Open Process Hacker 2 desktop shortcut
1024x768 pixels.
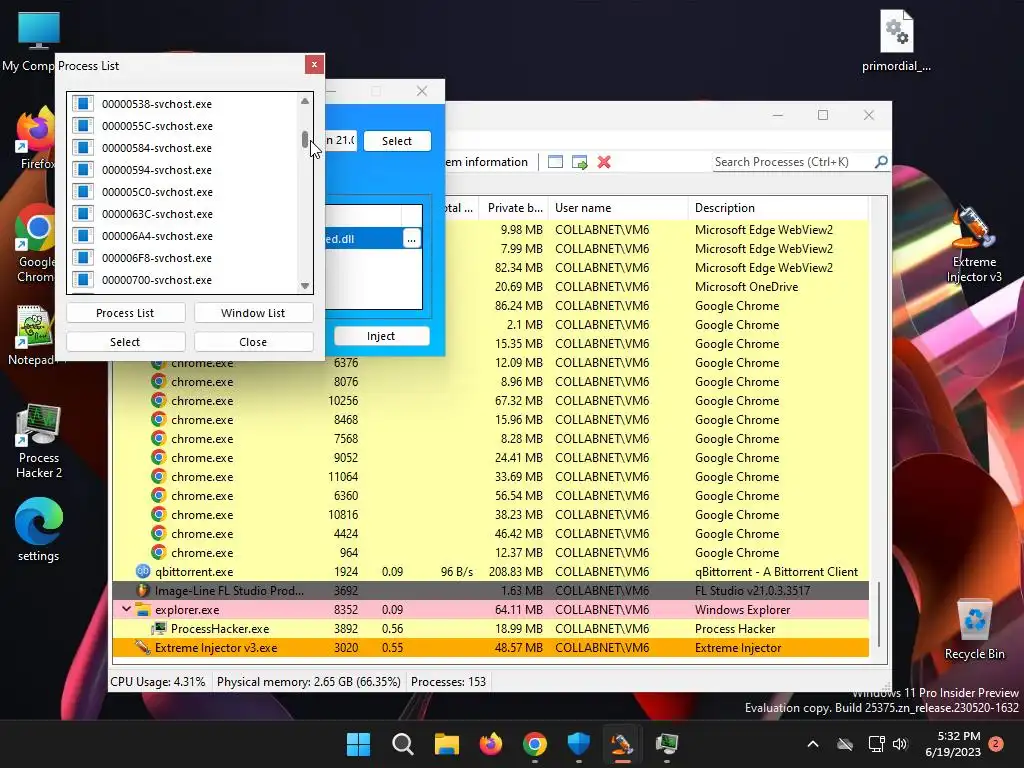[39, 441]
